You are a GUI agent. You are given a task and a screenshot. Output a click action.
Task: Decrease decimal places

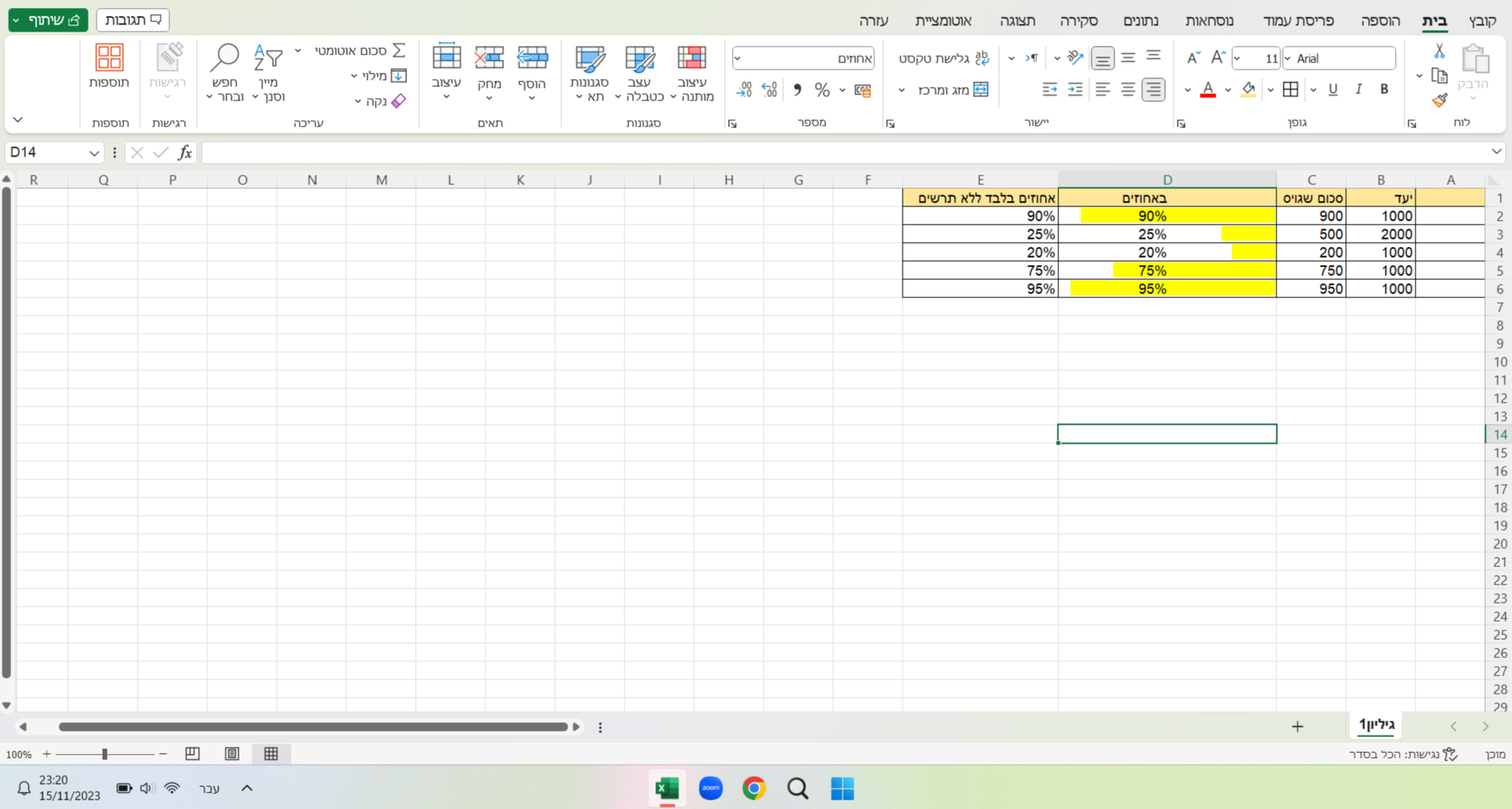[x=744, y=89]
